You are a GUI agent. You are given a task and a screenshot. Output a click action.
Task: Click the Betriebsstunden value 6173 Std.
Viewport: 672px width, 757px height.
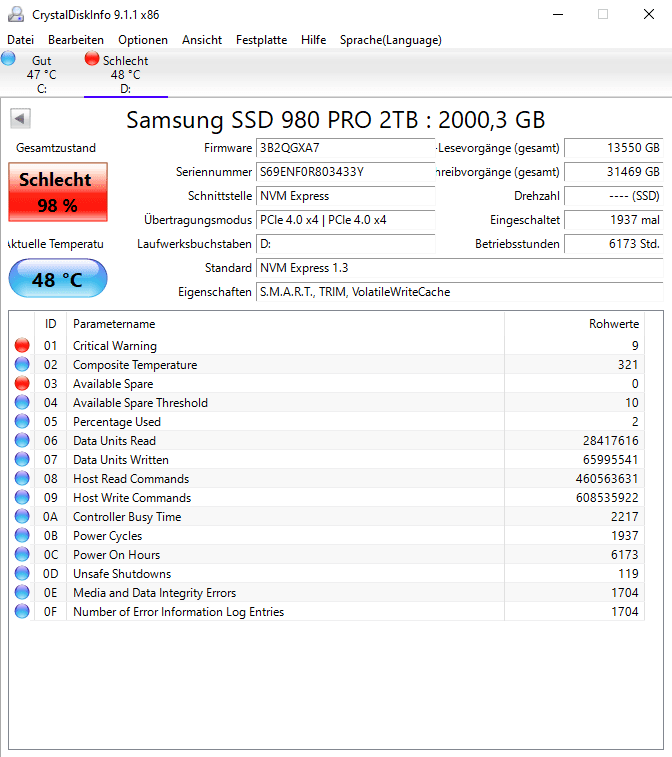pyautogui.click(x=614, y=244)
